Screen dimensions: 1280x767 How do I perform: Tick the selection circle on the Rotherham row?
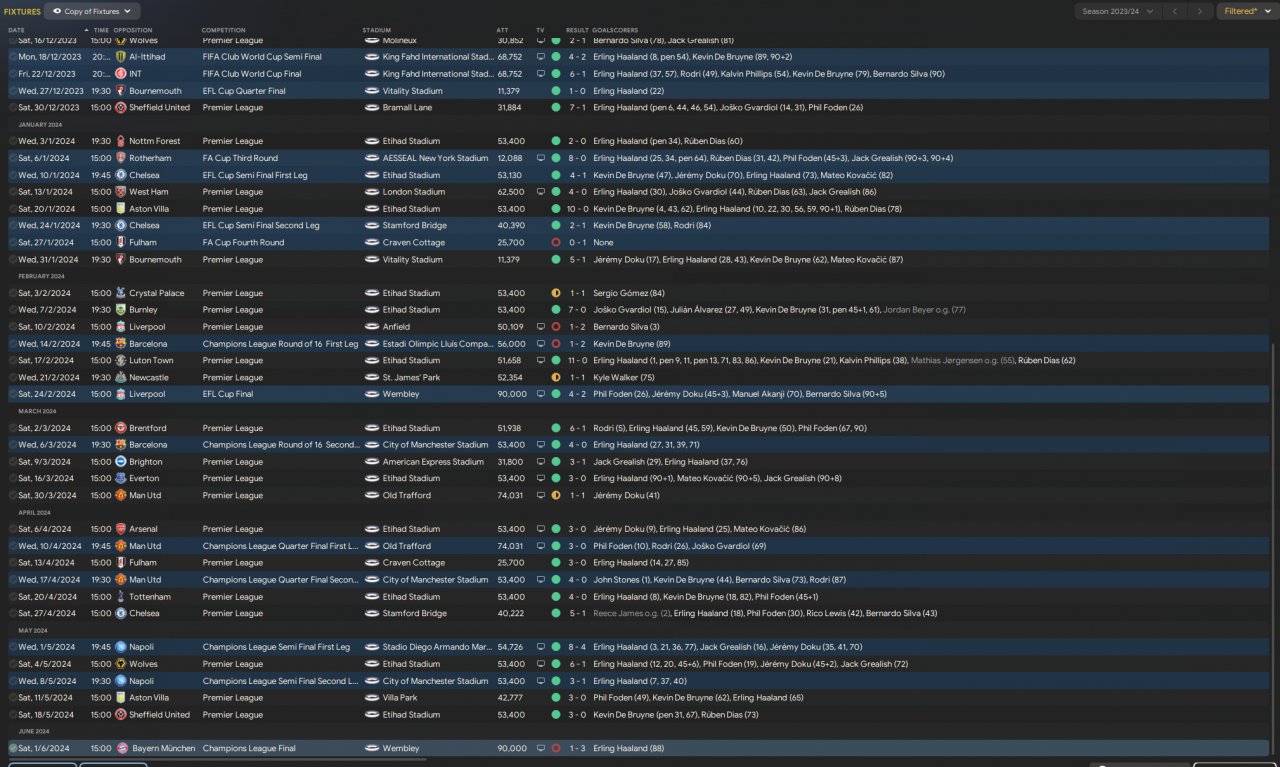[13, 158]
